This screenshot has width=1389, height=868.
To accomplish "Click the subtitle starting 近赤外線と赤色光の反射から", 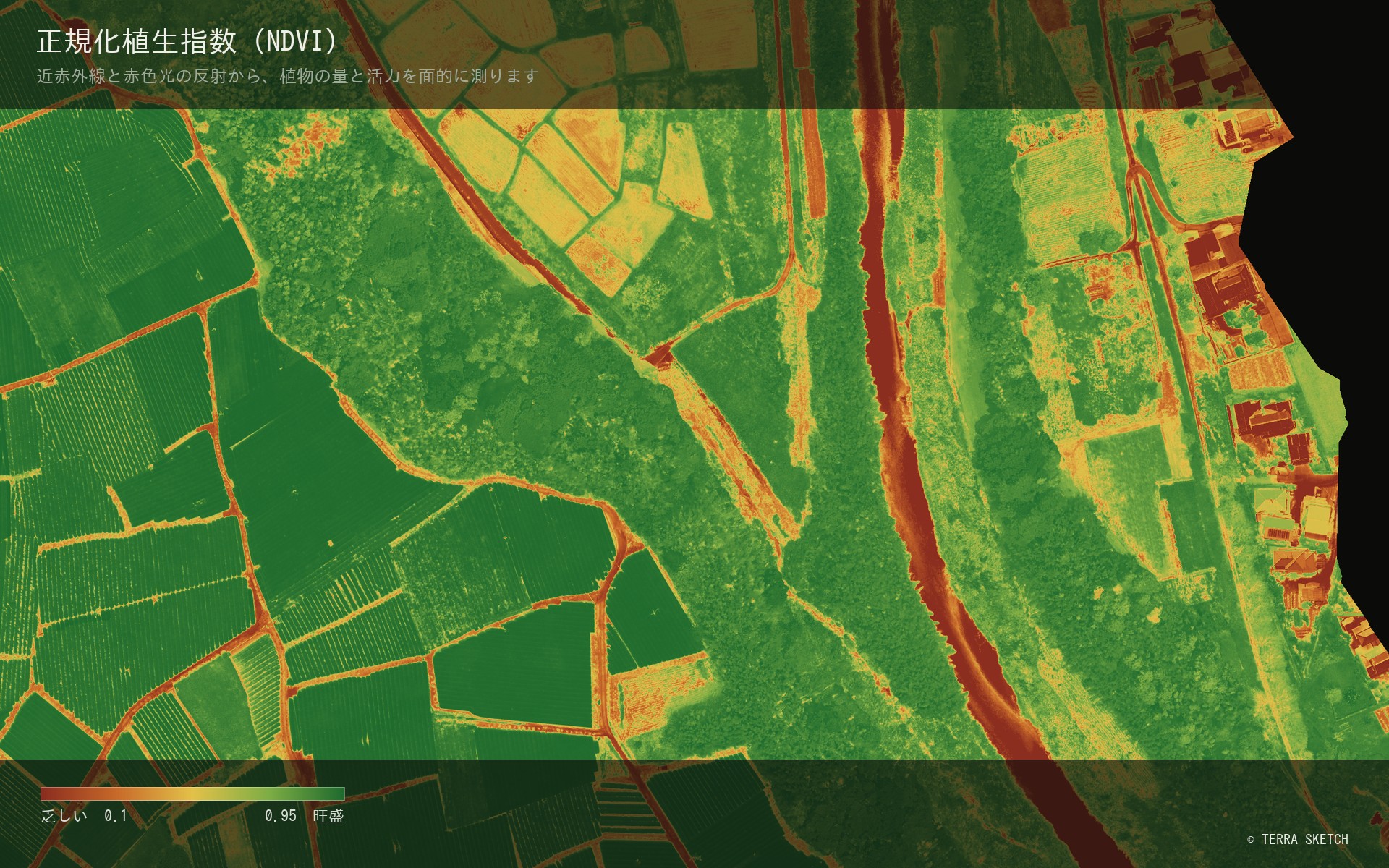I will point(288,76).
